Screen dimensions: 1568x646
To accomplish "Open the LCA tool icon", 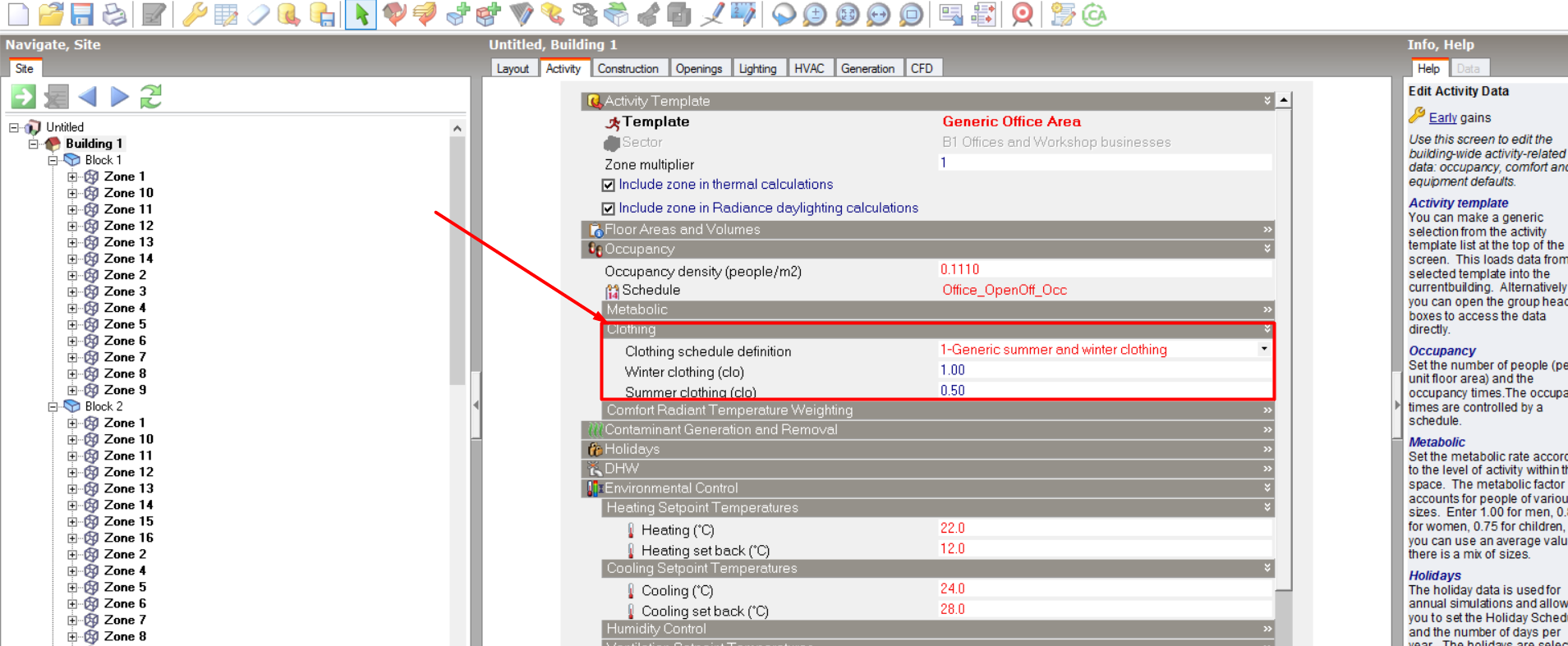I will [1094, 15].
